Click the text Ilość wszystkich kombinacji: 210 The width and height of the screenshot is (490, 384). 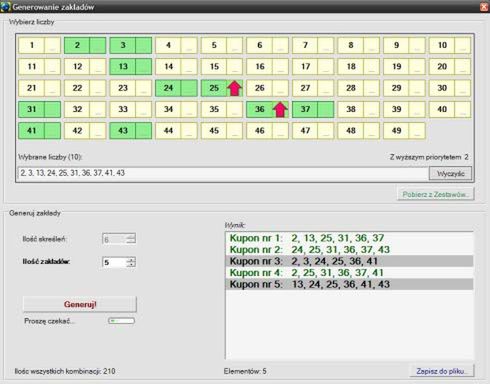65,371
